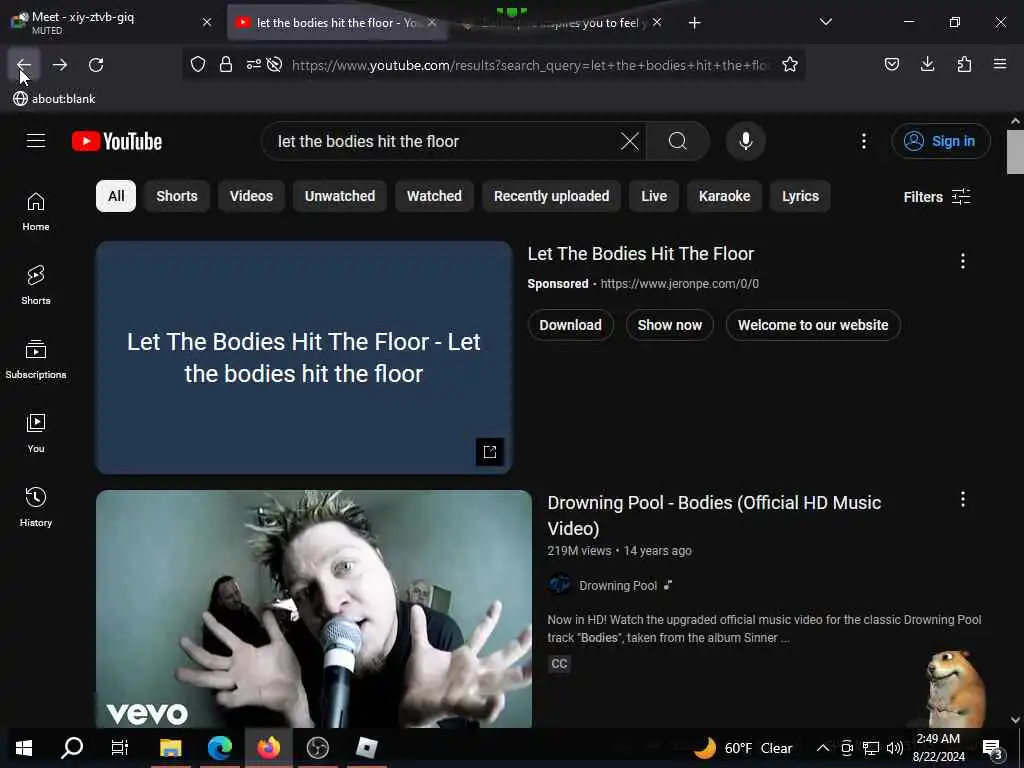The height and width of the screenshot is (768, 1024).
Task: Open the search Filters panel
Action: point(936,197)
